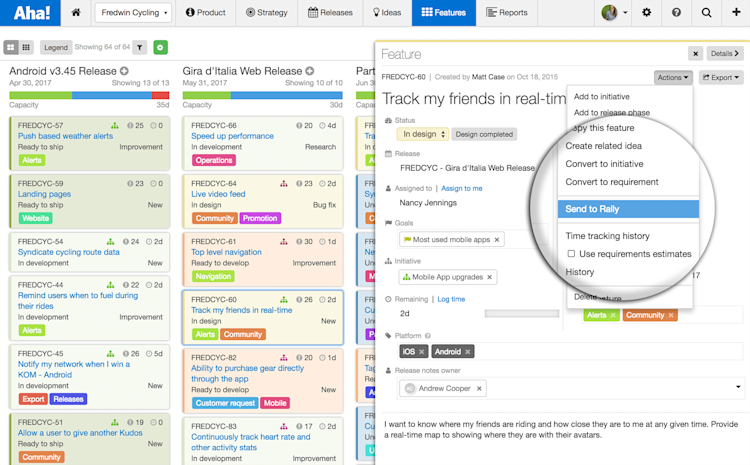This screenshot has width=750, height=465.
Task: Change the In design status dropdown
Action: pos(423,134)
